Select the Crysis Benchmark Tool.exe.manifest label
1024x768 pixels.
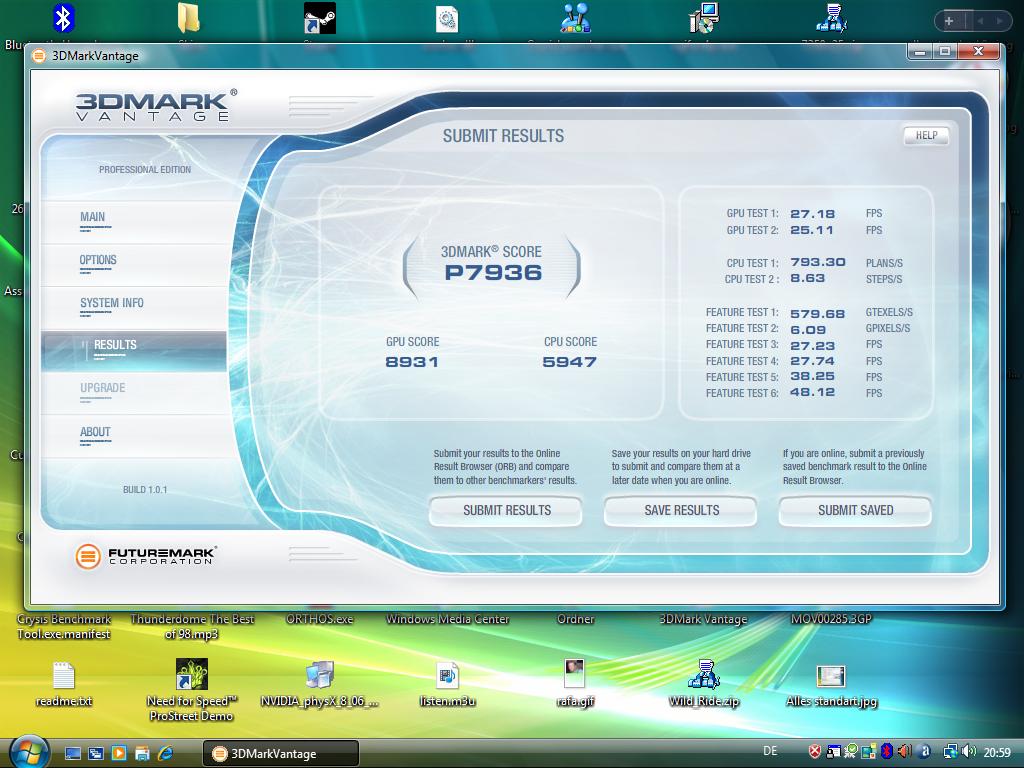(x=63, y=626)
